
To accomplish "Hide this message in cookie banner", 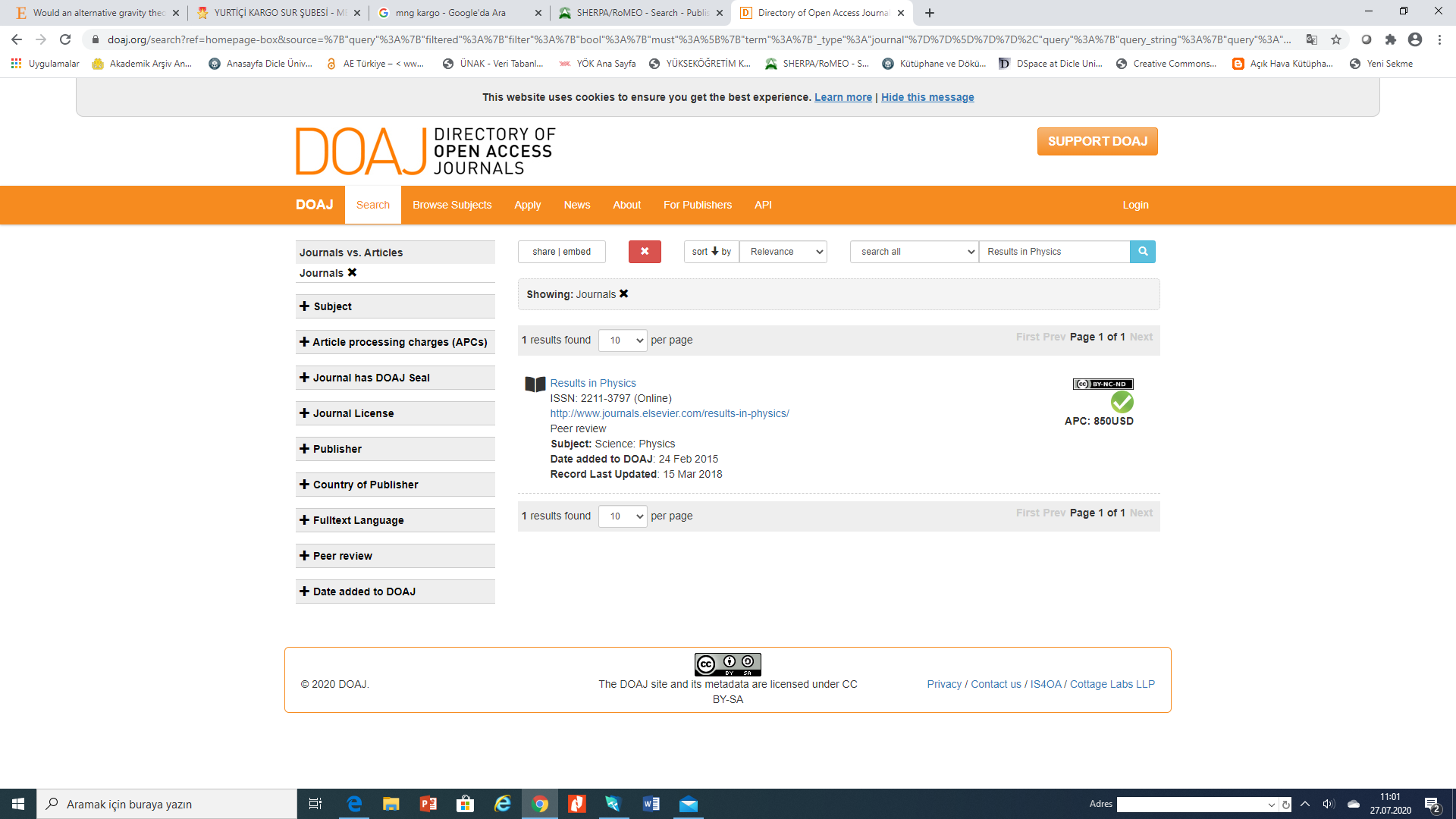I will (927, 97).
